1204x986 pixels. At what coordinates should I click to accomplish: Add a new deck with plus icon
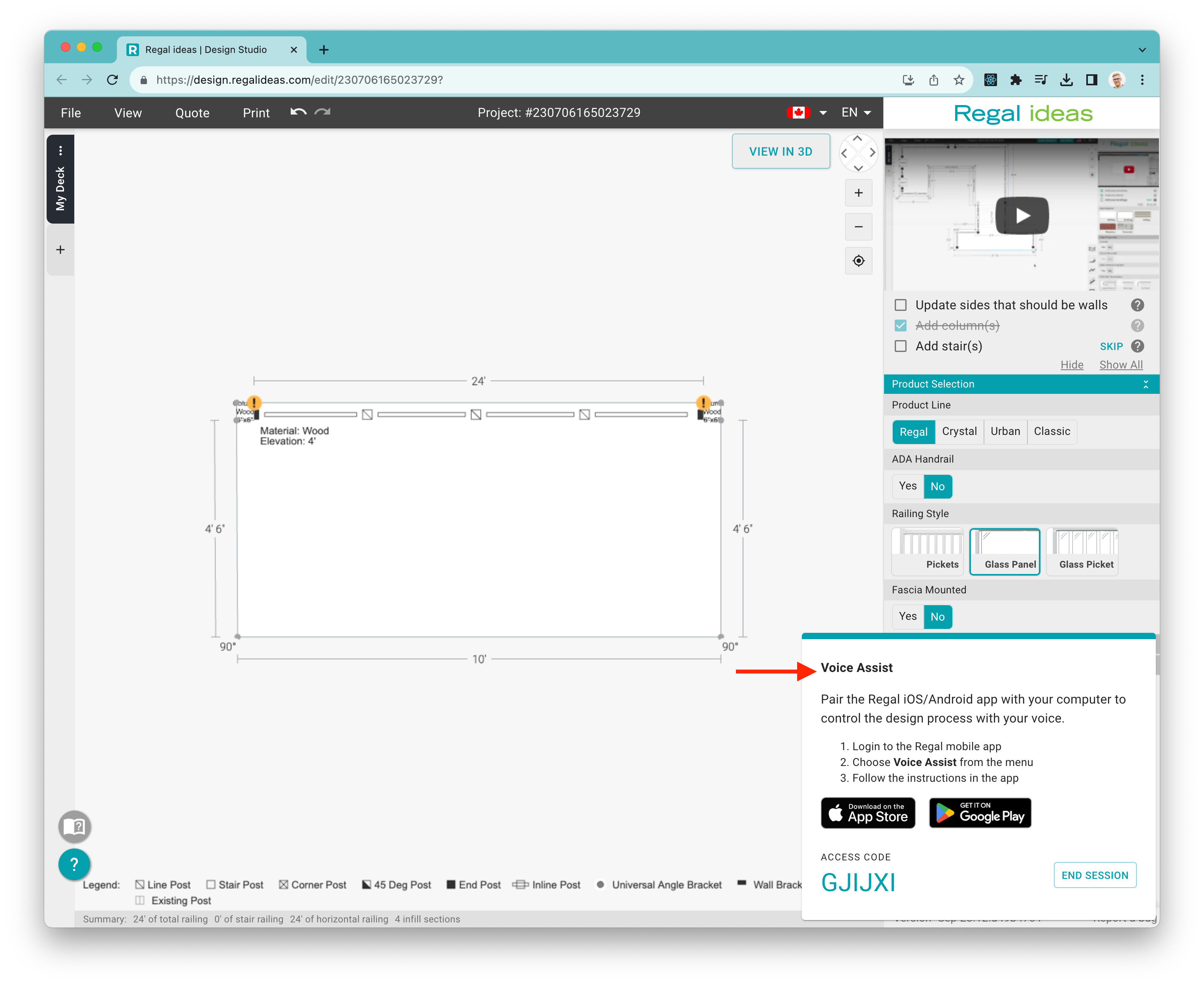(x=60, y=249)
